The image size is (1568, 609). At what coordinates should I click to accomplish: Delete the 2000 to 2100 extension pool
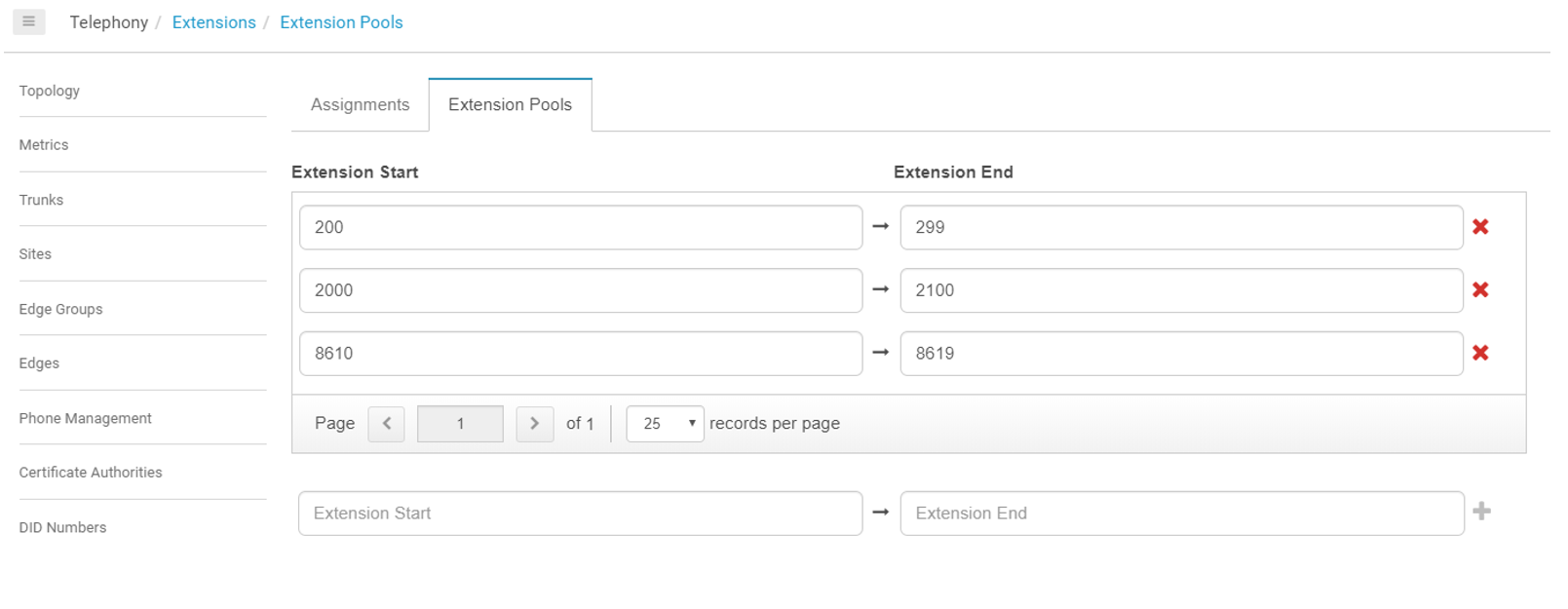point(1480,290)
